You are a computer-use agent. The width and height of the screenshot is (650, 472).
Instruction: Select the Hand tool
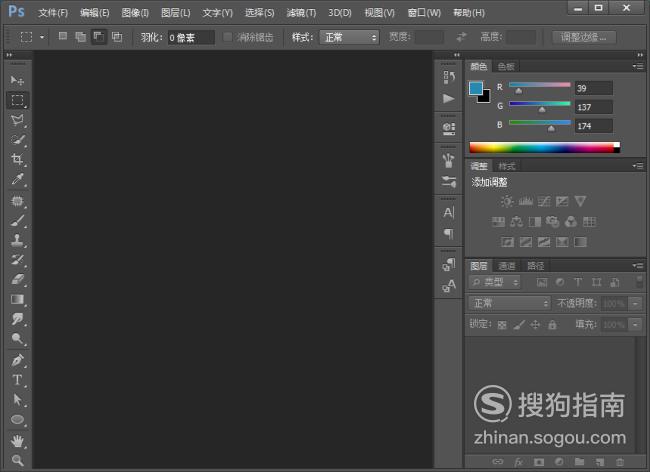coord(17,441)
